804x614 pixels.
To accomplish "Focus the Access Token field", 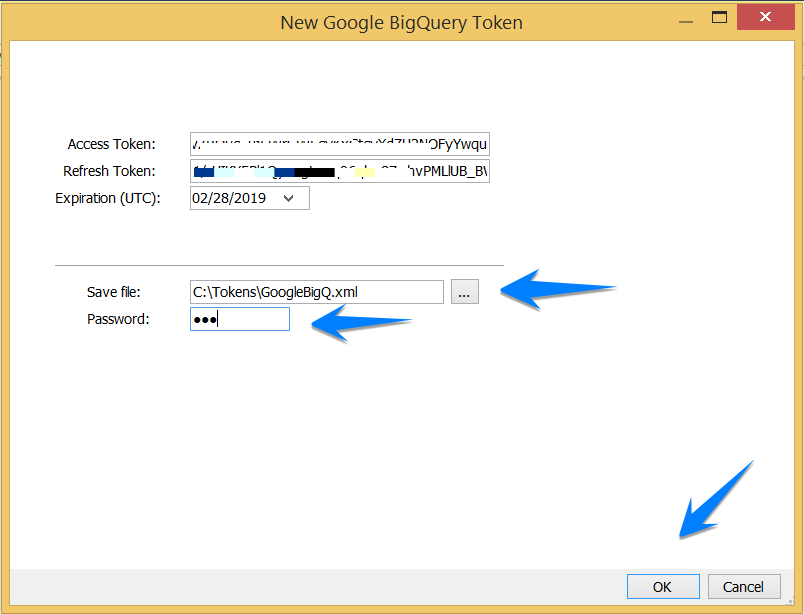I will point(339,144).
